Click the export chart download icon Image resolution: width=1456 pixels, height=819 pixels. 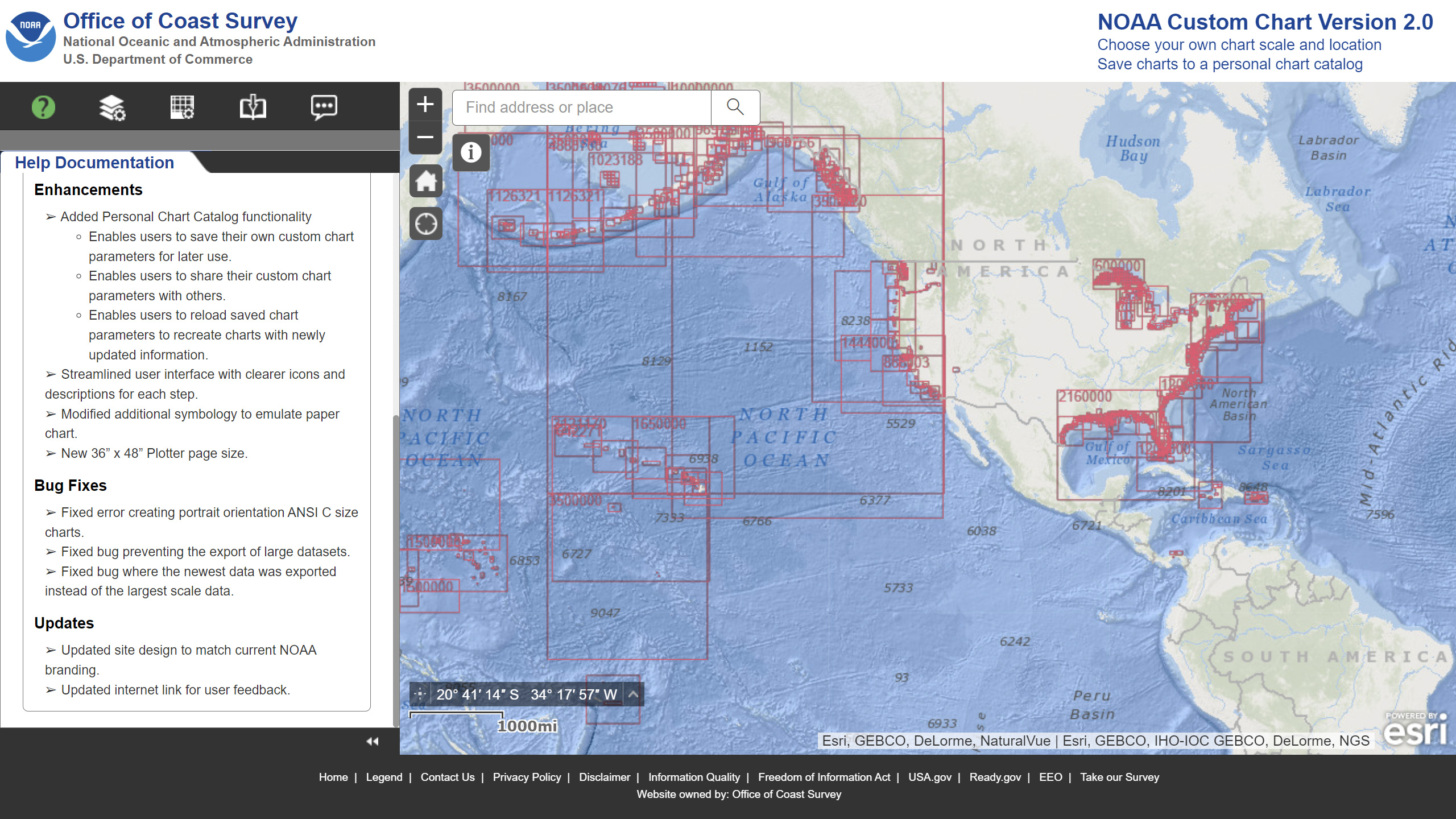point(253,107)
